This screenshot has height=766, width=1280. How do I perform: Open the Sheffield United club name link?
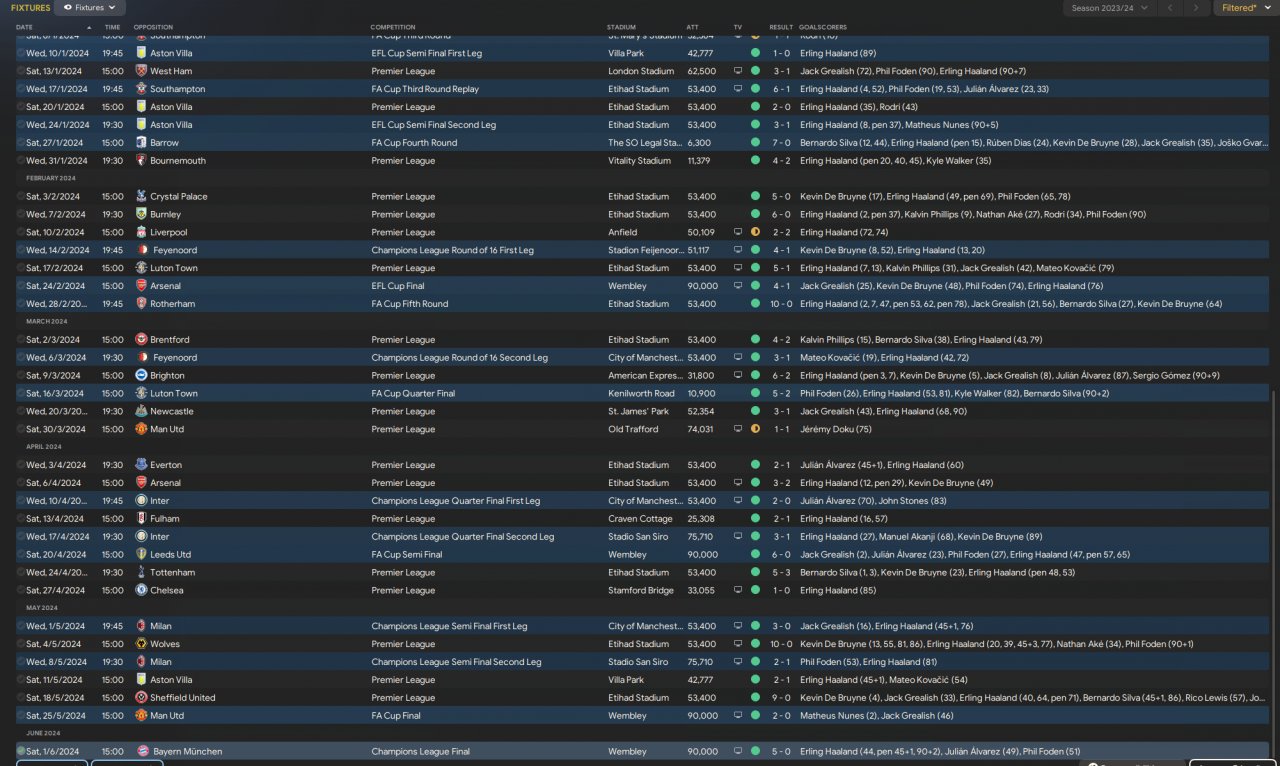click(x=183, y=698)
